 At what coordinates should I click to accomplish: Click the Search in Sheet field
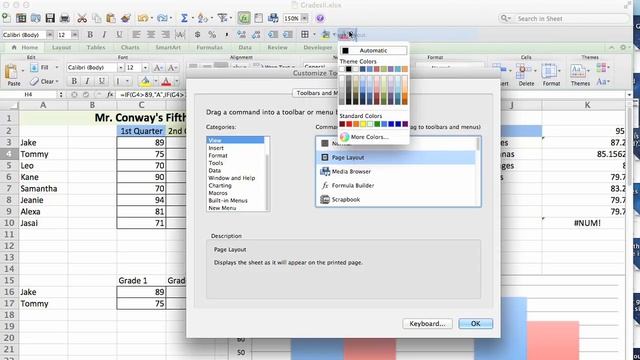coord(564,18)
